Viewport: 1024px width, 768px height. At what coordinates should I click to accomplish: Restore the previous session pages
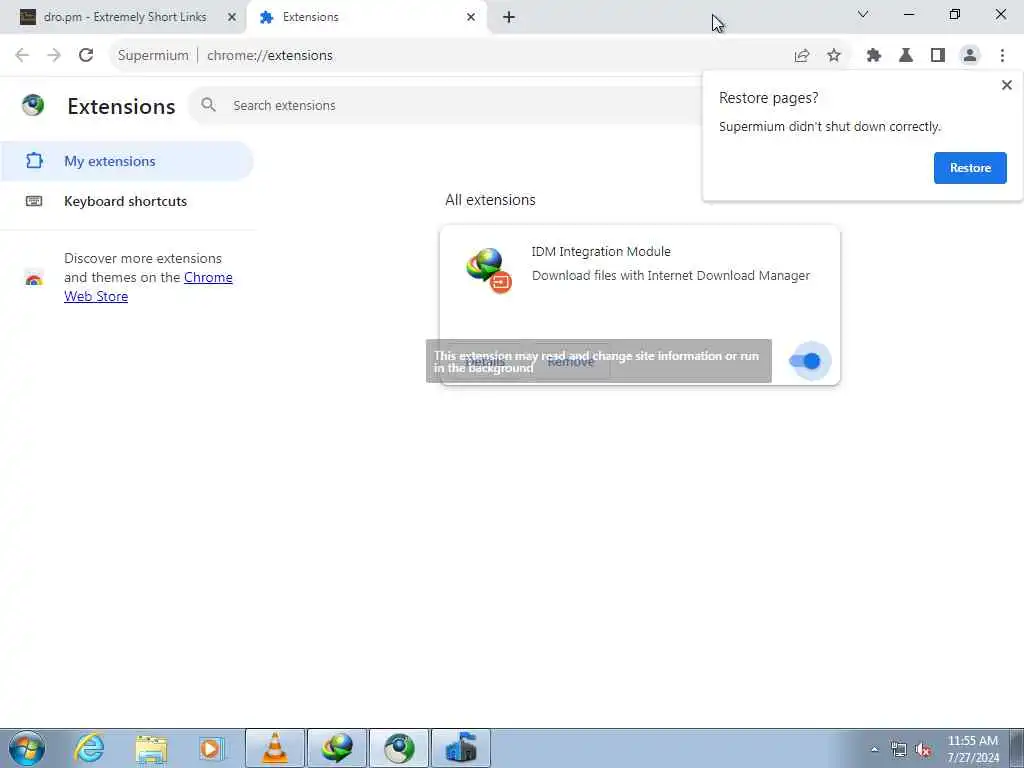[x=970, y=168]
